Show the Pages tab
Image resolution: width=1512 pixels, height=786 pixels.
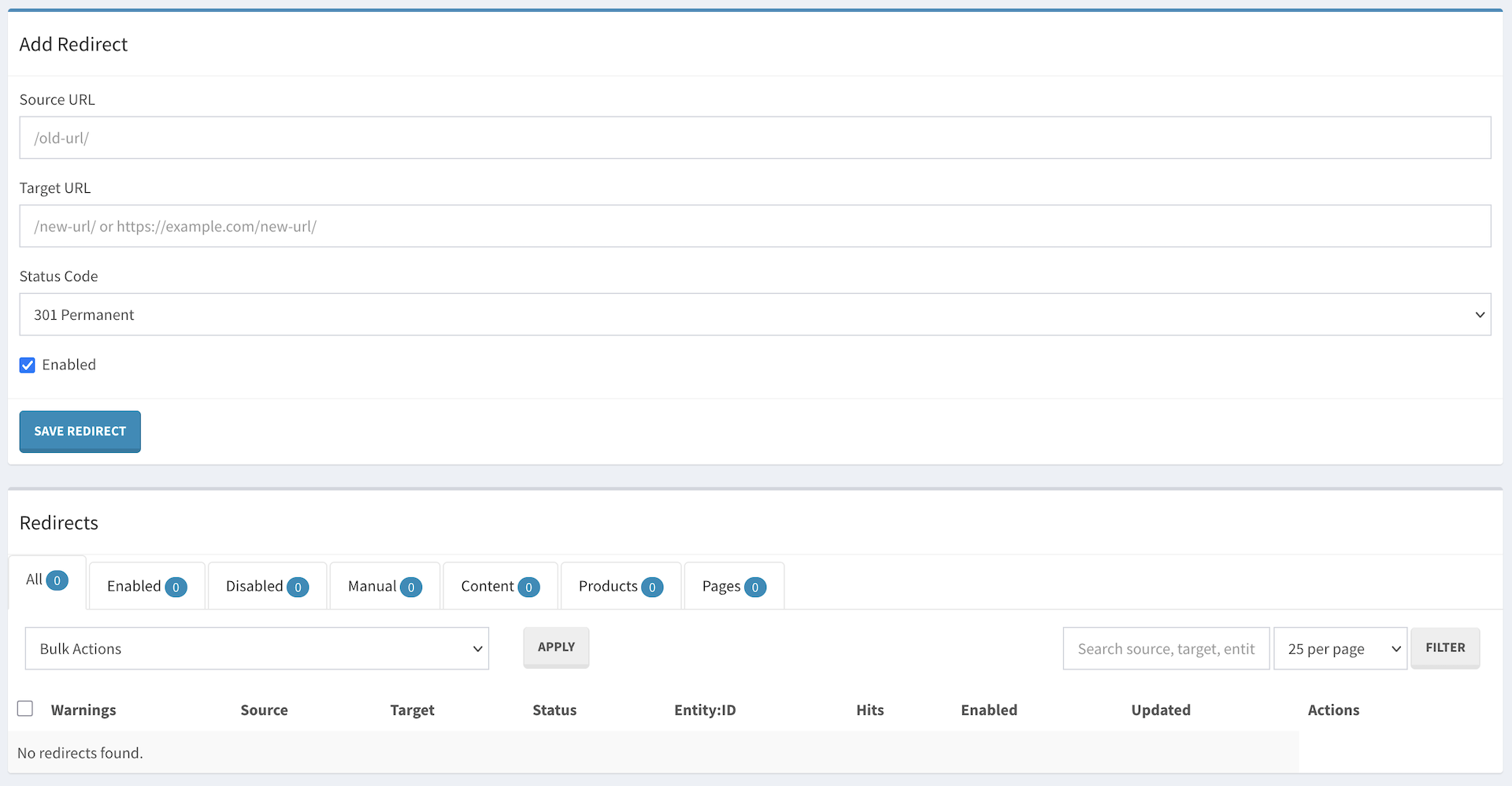[734, 586]
